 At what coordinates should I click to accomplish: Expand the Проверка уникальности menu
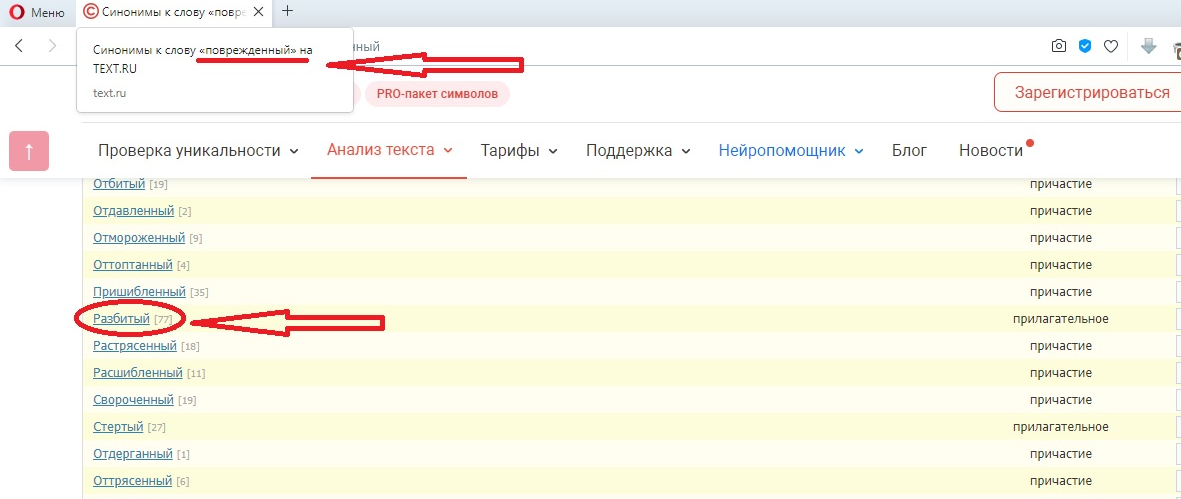(x=198, y=151)
